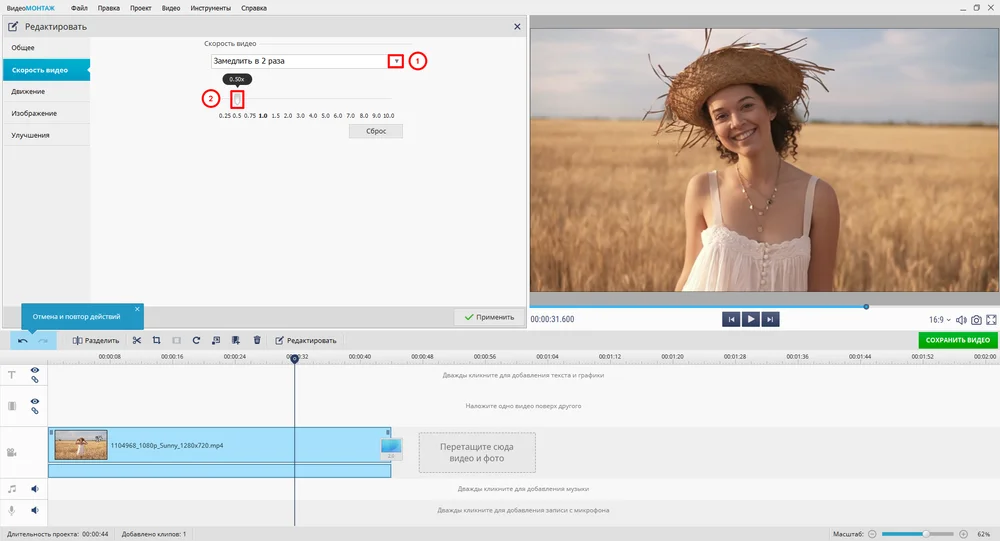
Task: Click the Сброс reset button
Action: tap(376, 131)
